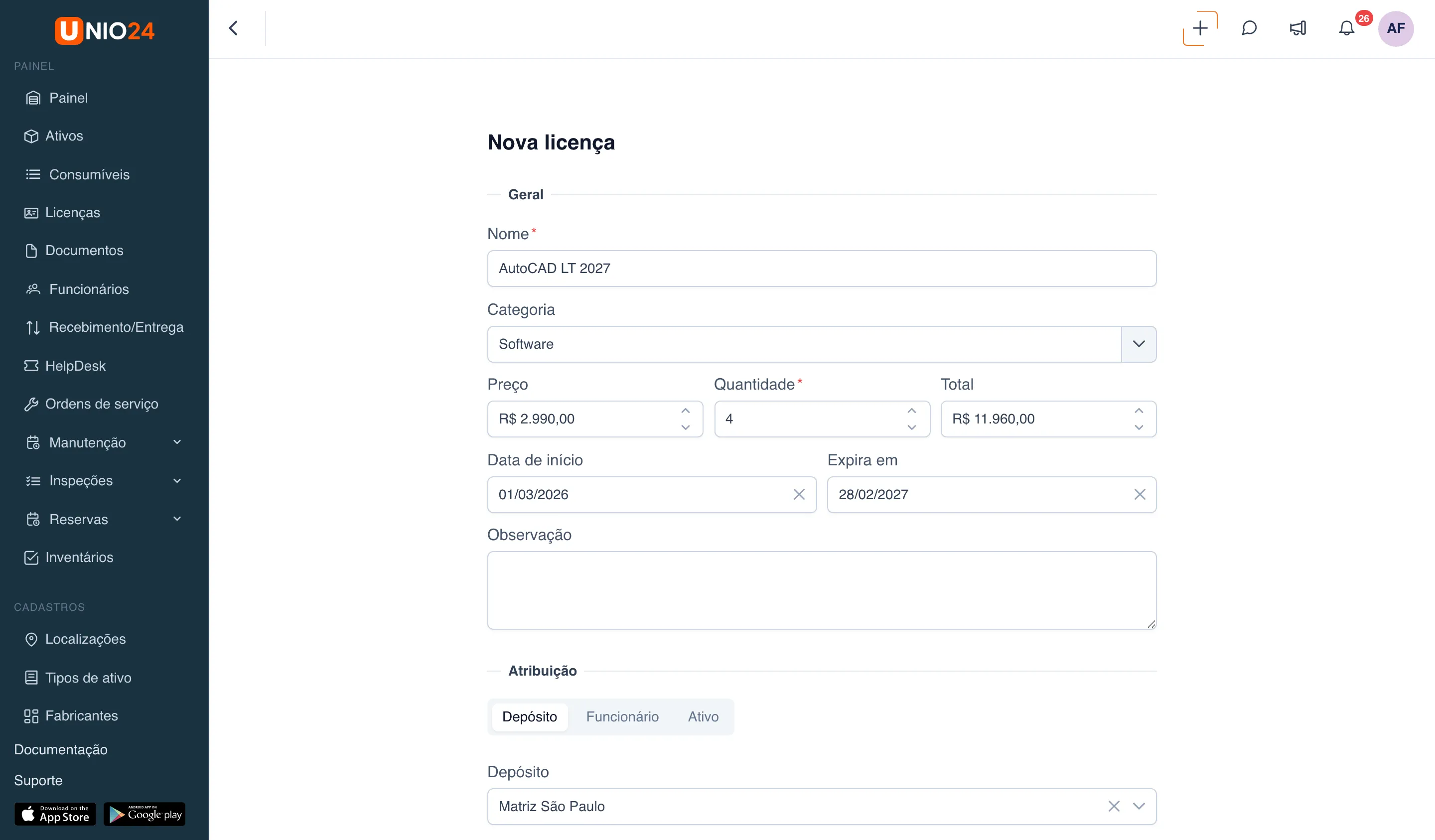Open the megaphone announcements icon
This screenshot has height=840, width=1435.
point(1298,28)
